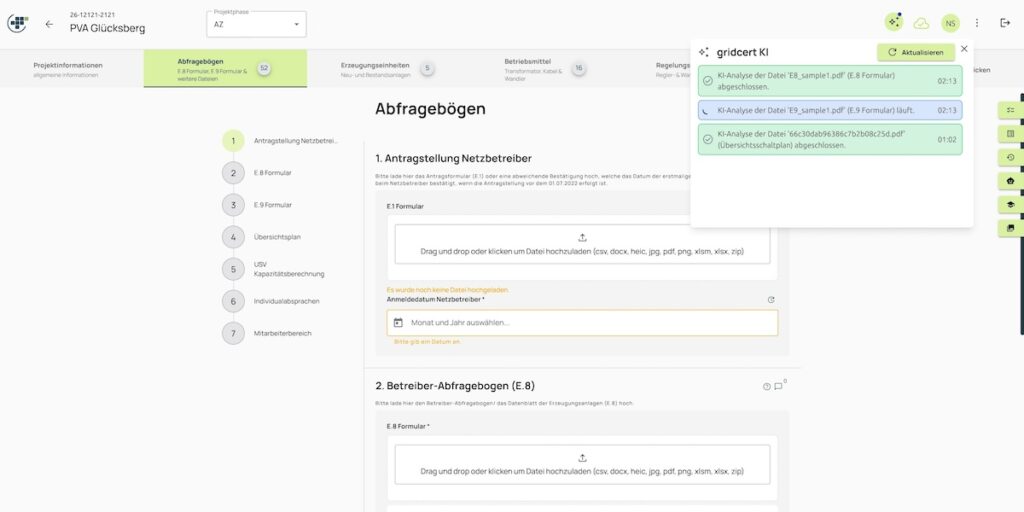The width and height of the screenshot is (1024, 512).
Task: Switch to Abfragebögen tab
Action: [225, 69]
